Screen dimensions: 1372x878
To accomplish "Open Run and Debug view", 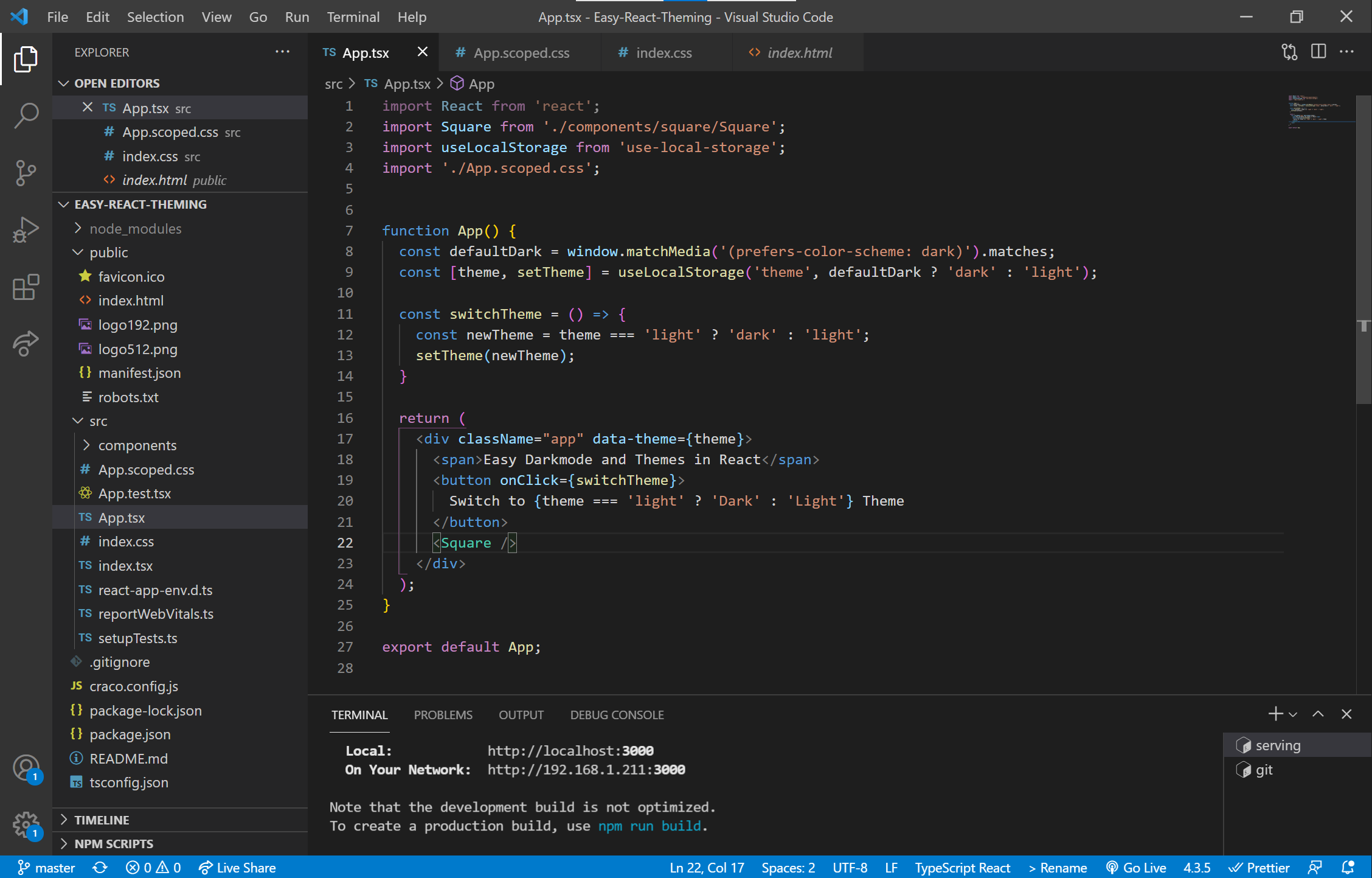I will (x=26, y=230).
